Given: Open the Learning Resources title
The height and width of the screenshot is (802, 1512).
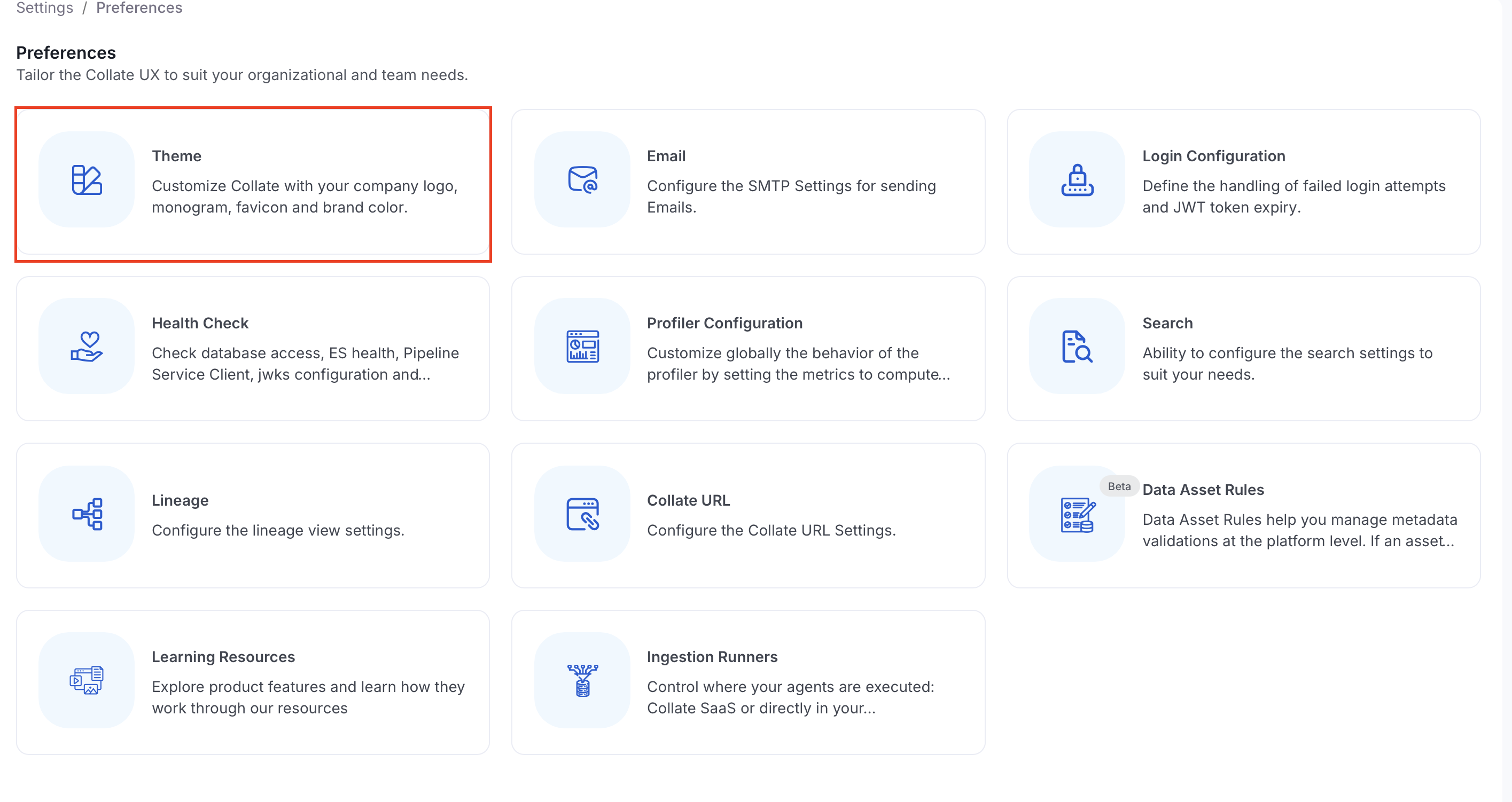Looking at the screenshot, I should point(224,657).
